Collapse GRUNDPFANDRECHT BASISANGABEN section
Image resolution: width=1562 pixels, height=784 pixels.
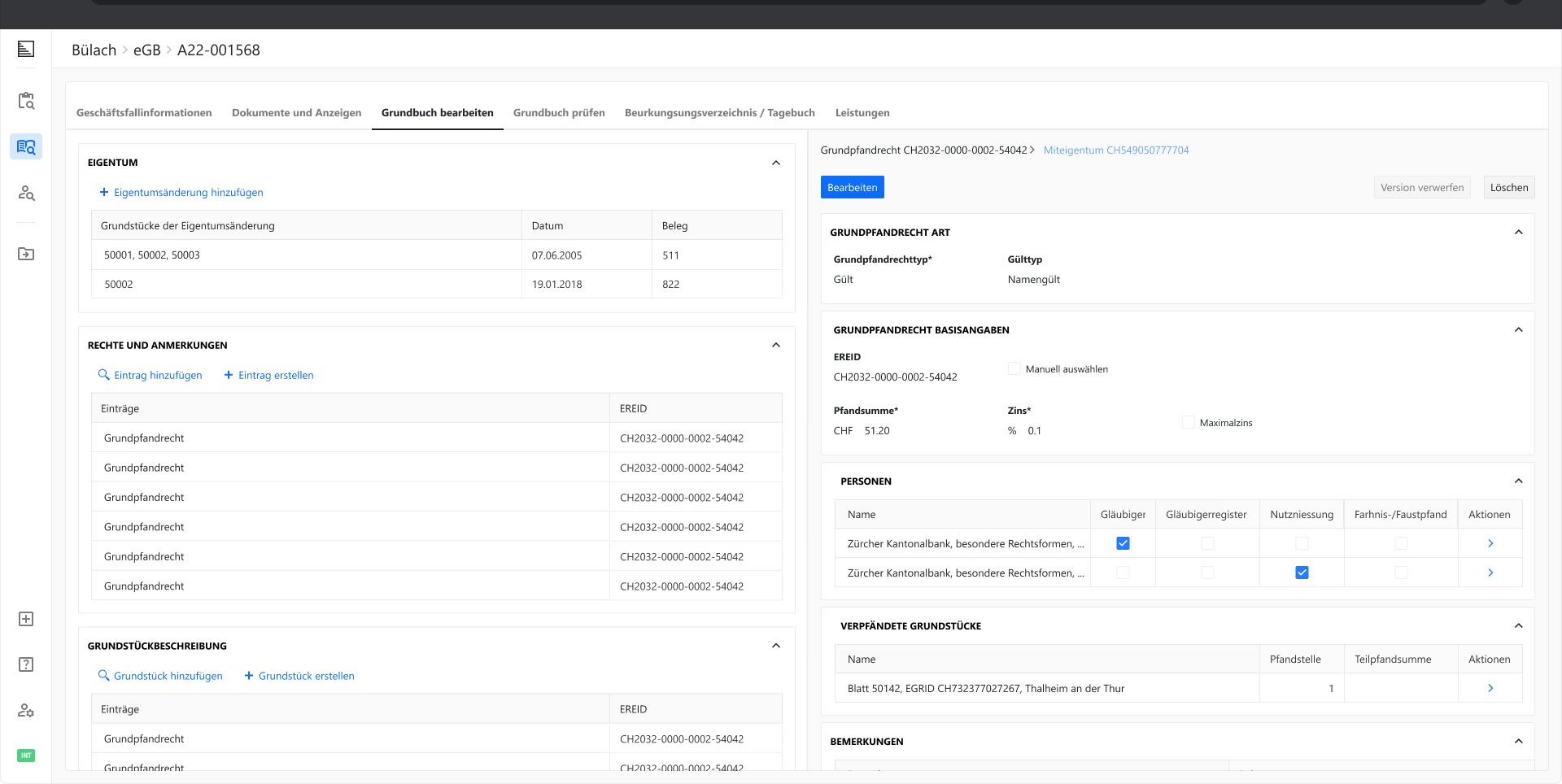pos(1518,329)
